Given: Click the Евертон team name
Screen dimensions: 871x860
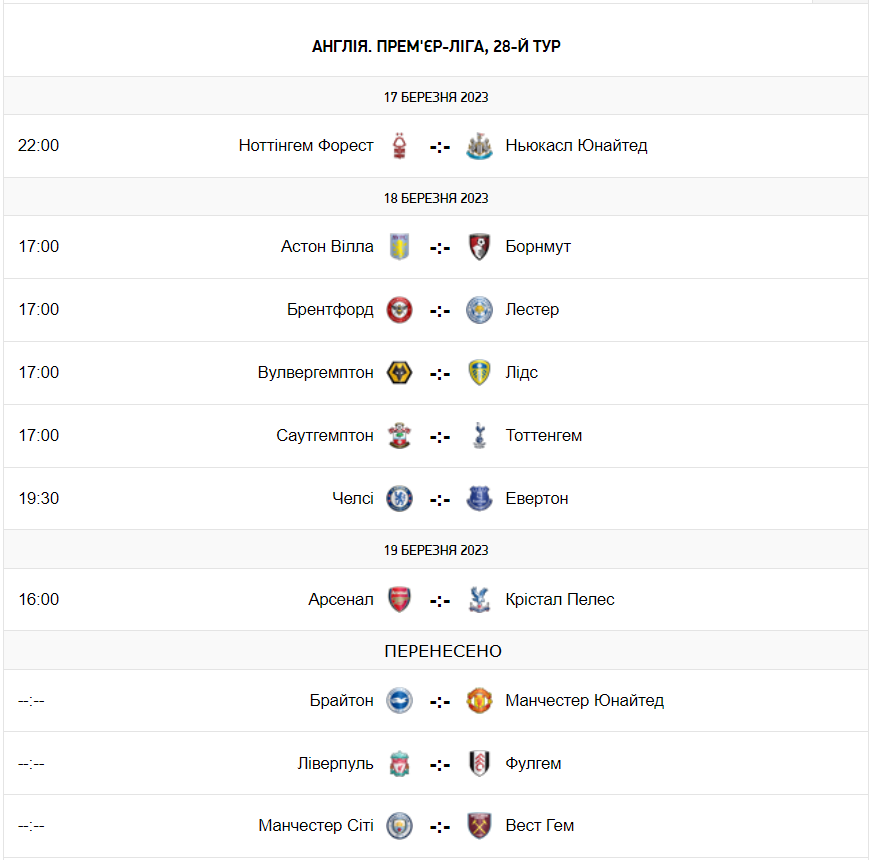Looking at the screenshot, I should pos(537,499).
